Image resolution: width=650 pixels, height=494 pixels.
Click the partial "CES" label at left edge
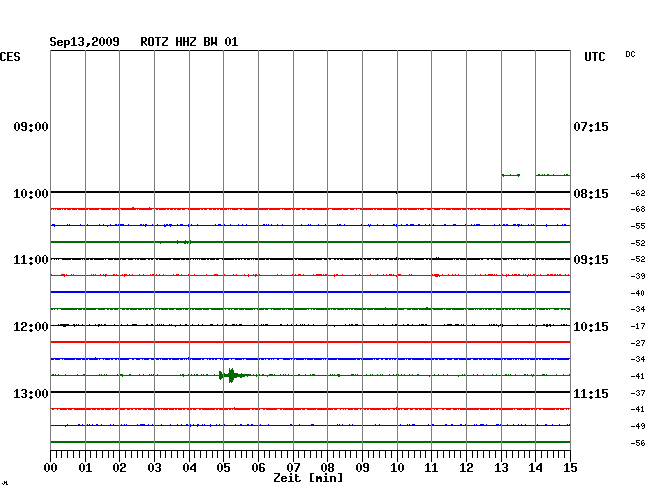tap(10, 57)
